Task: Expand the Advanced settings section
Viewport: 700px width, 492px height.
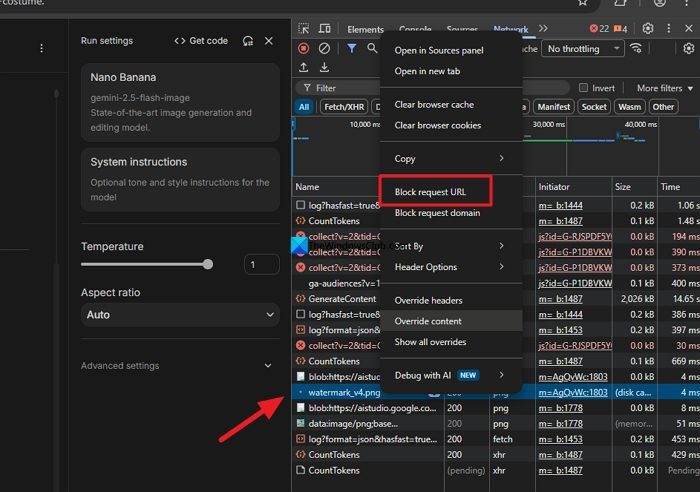Action: coord(180,366)
